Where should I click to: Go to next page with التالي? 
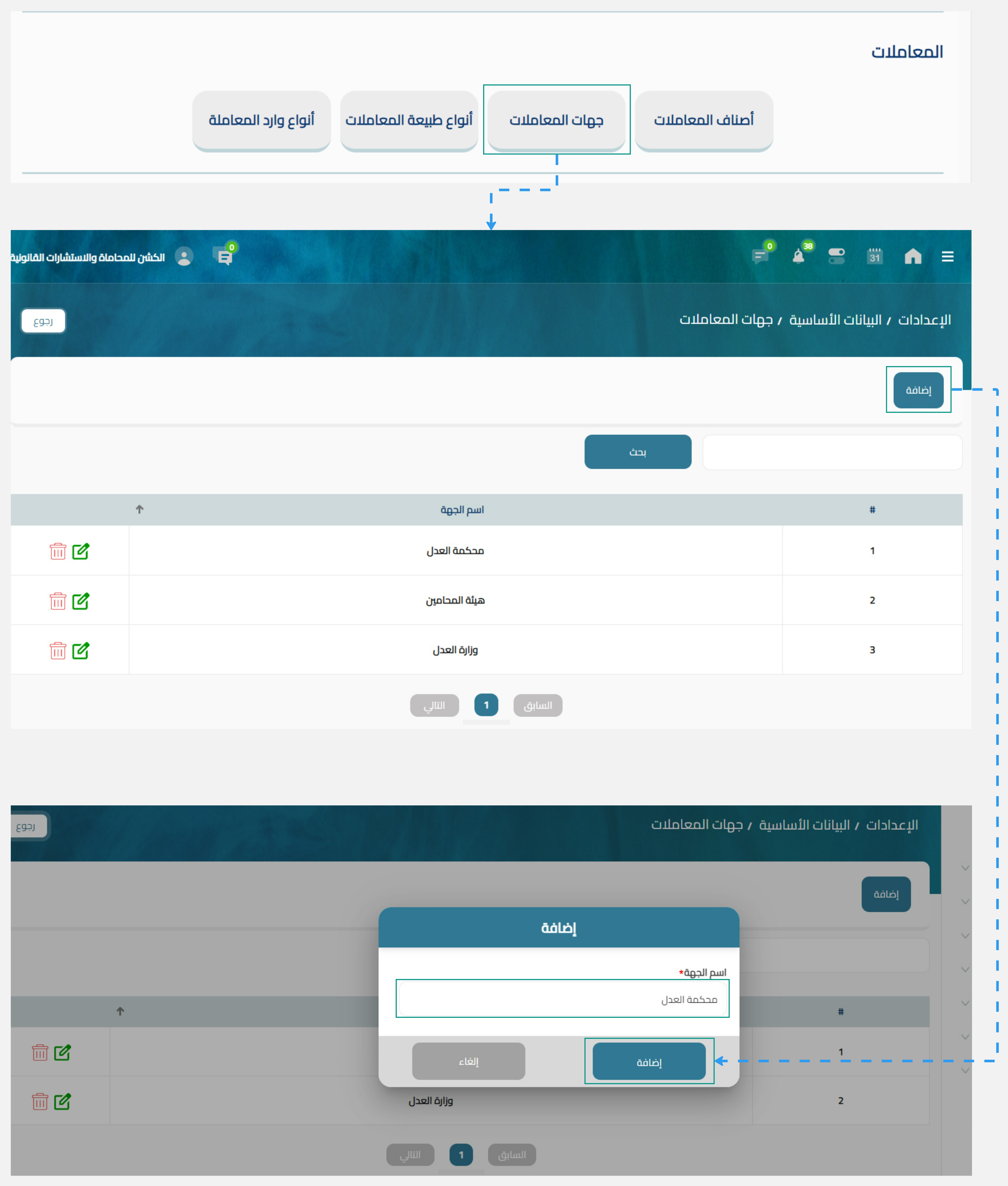click(x=434, y=706)
